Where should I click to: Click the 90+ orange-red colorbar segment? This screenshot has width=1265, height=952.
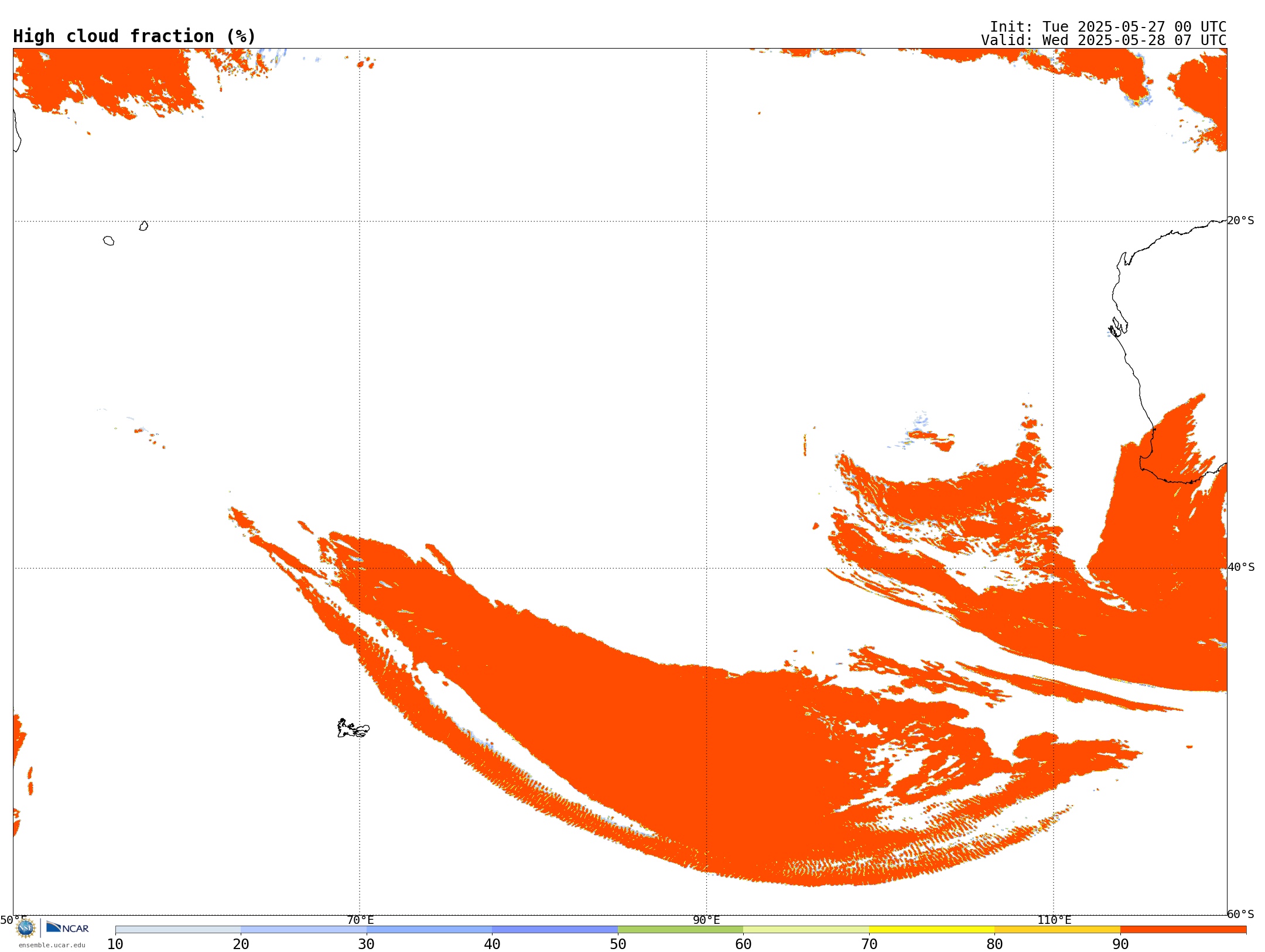pyautogui.click(x=1183, y=930)
